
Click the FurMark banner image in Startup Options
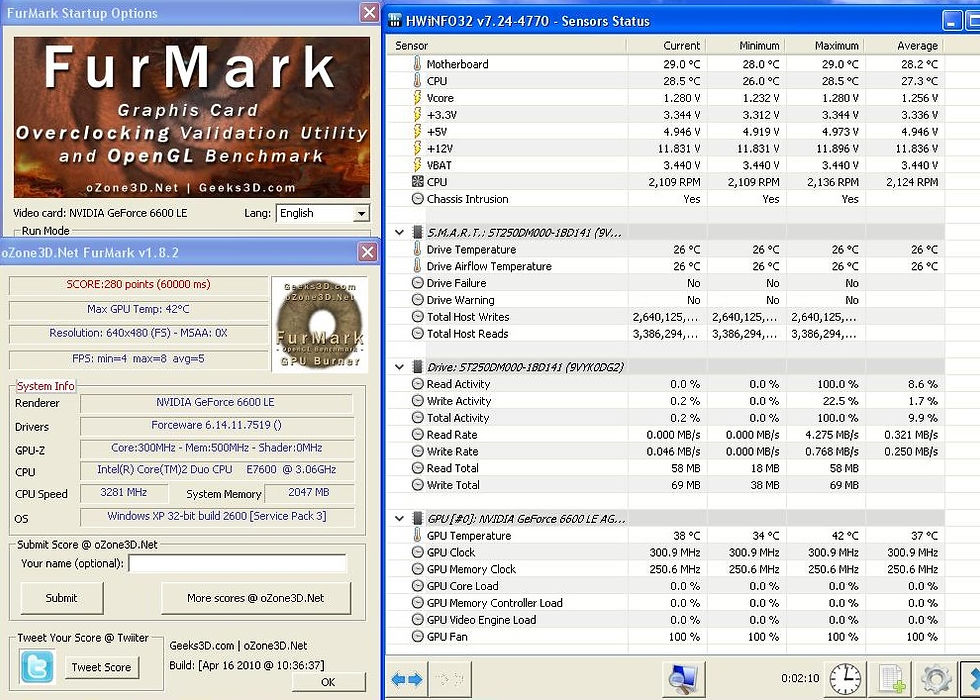coord(192,118)
